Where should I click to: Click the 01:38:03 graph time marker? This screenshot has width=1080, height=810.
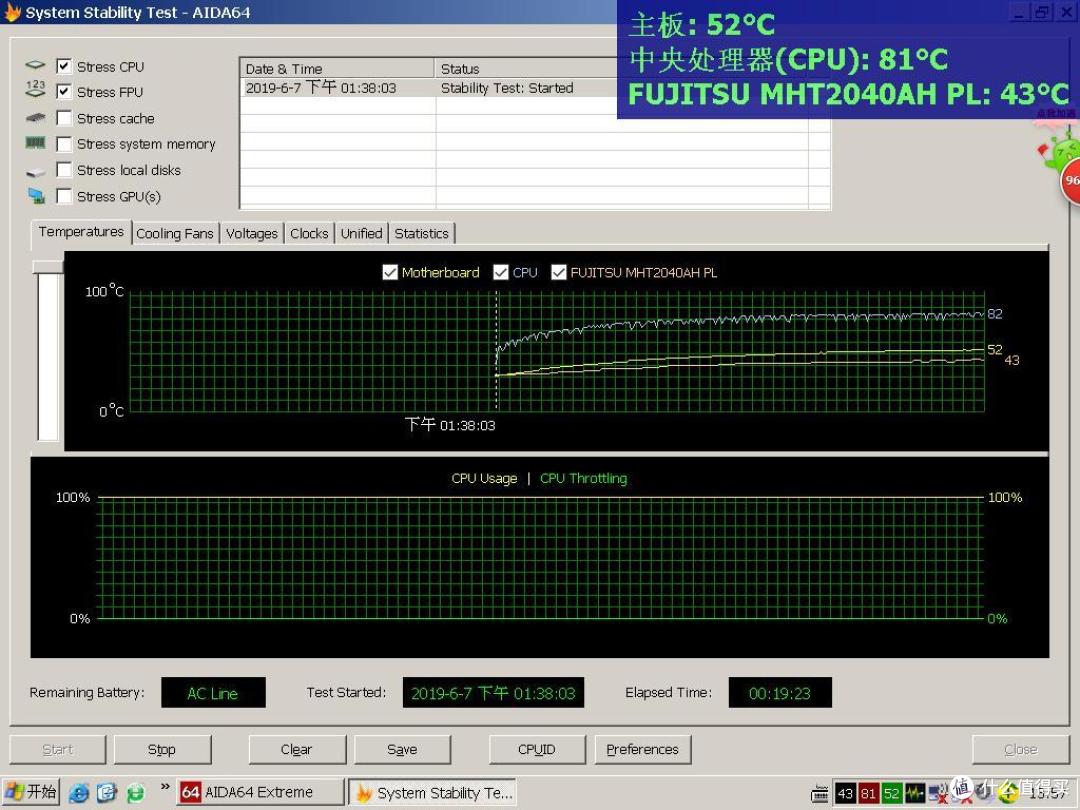coord(450,425)
